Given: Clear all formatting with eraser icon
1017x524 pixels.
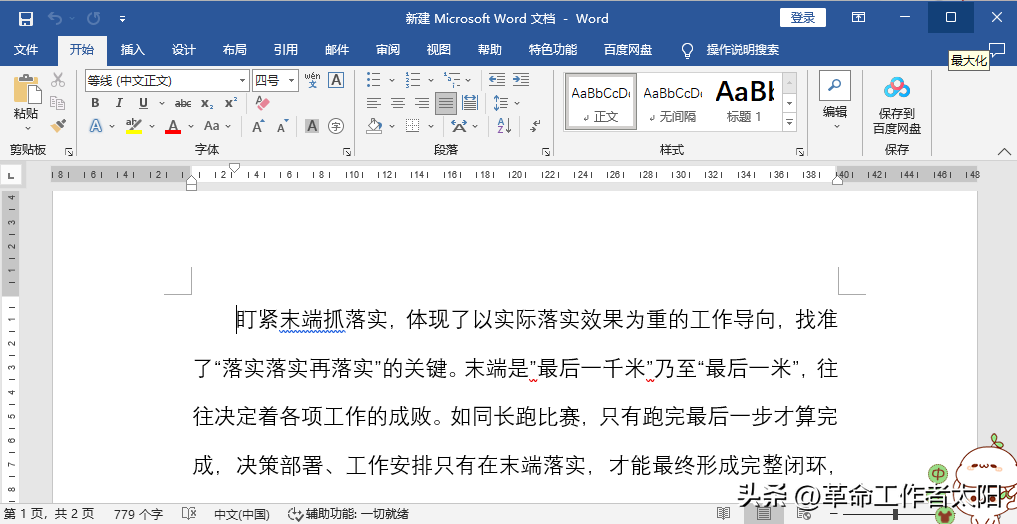Looking at the screenshot, I should pyautogui.click(x=262, y=103).
